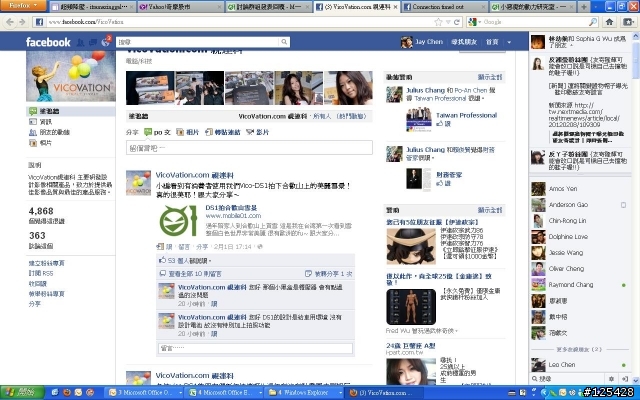This screenshot has height=400, width=640.
Task: Click Share link under the first post
Action: click(202, 247)
